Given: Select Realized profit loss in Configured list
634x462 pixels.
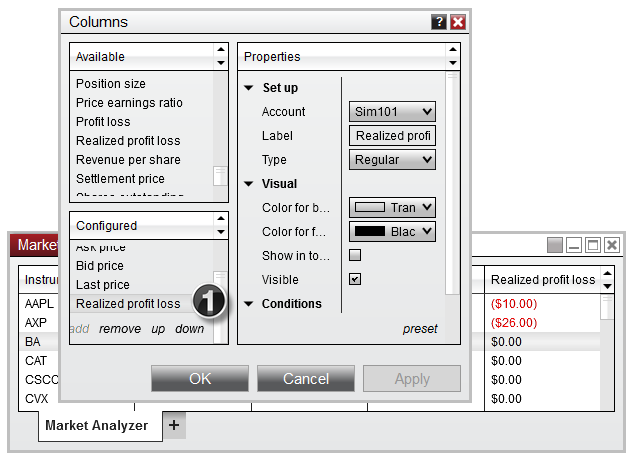Looking at the screenshot, I should pyautogui.click(x=128, y=304).
